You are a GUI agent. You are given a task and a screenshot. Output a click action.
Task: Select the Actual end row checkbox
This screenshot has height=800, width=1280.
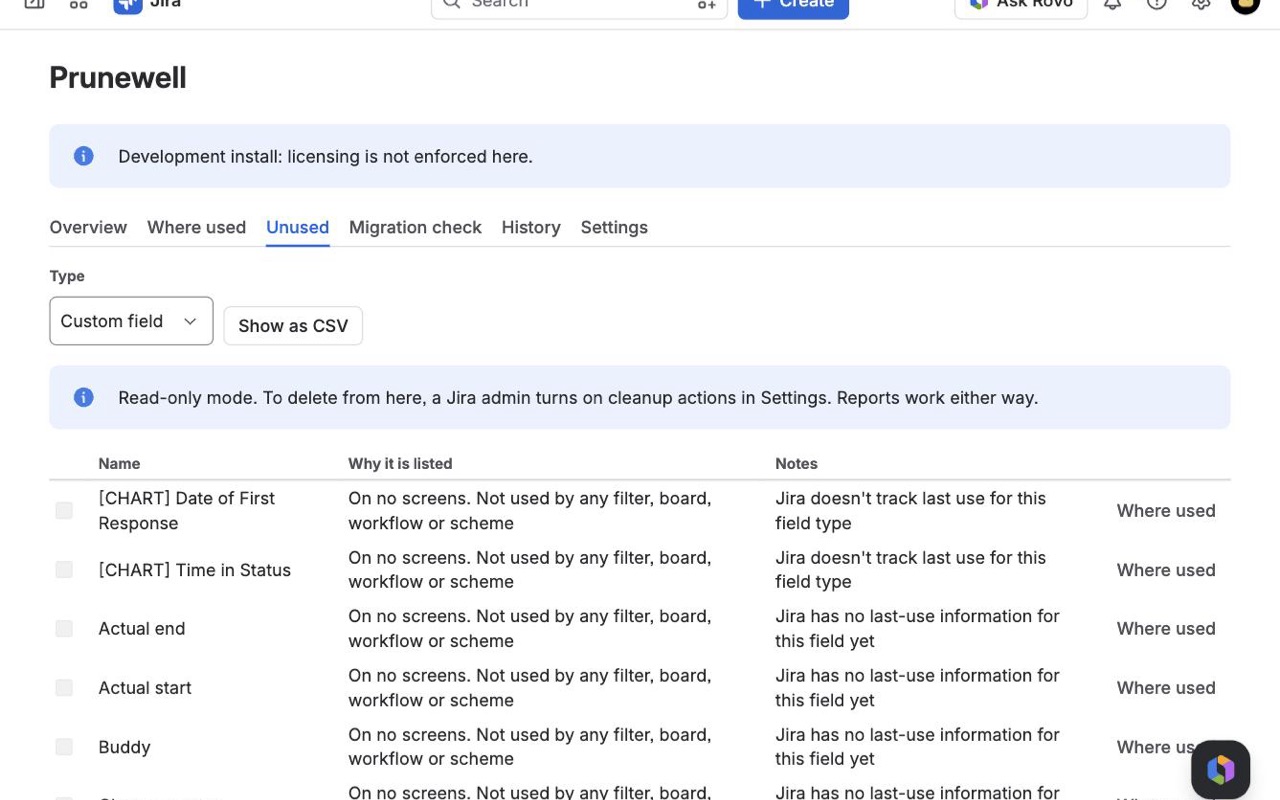pyautogui.click(x=64, y=629)
